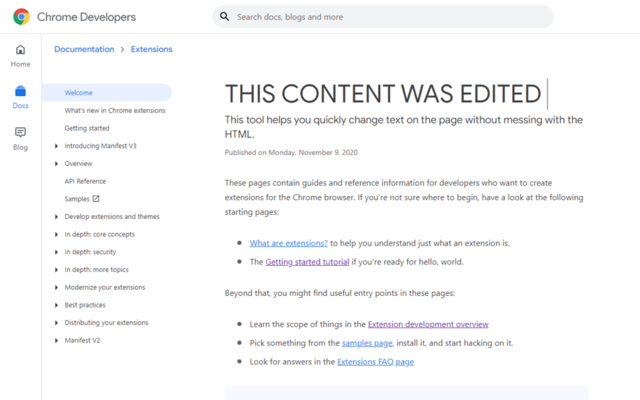Expand the Overview section arrow
Image resolution: width=640 pixels, height=400 pixels.
point(56,164)
